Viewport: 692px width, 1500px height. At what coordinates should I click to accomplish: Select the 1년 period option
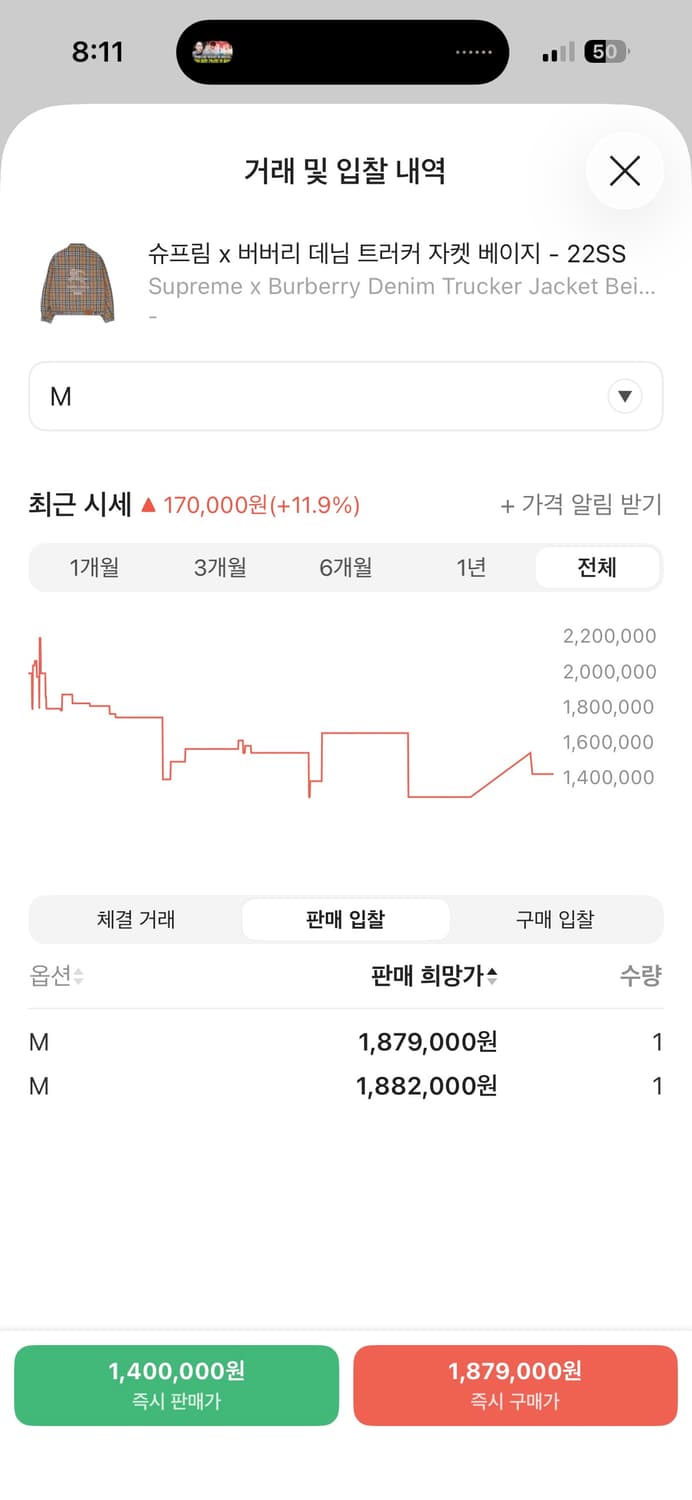472,567
